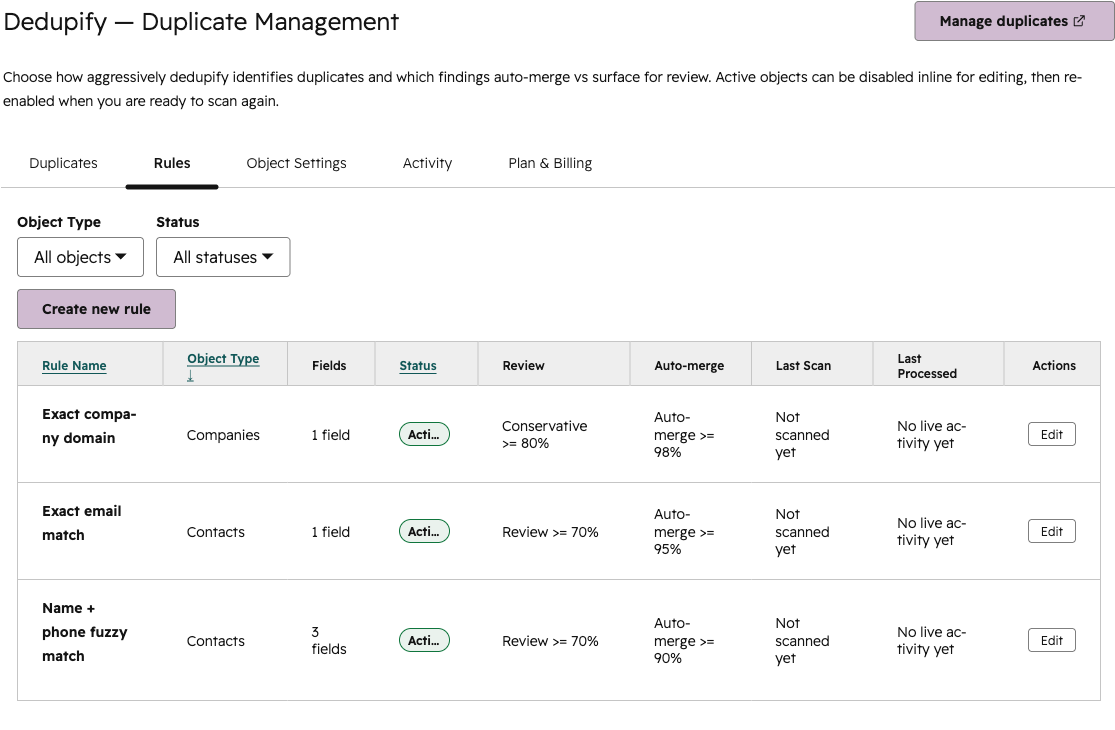Click 'Contacts' in Name + phone fuzzy match row
Screen dimensions: 1115x730
215,641
